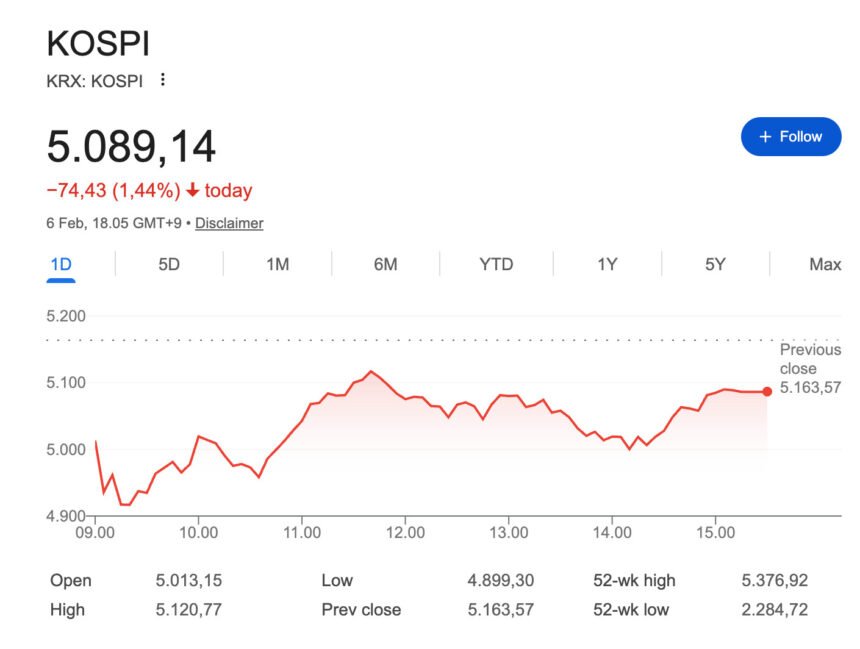This screenshot has height=649, width=860.
Task: Click the chart line near 12.00
Action: tap(404, 396)
